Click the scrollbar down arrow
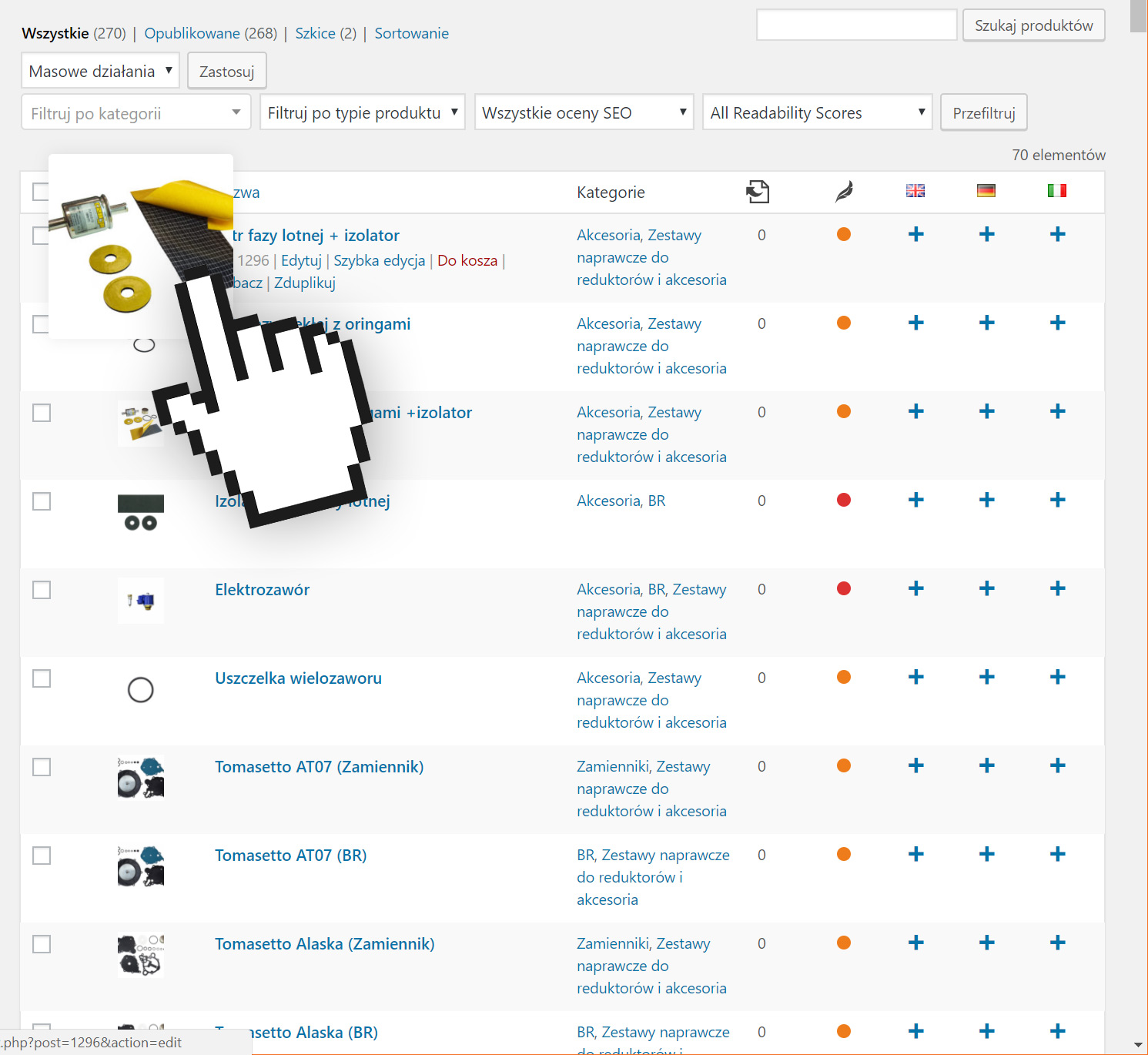 (1138, 1045)
